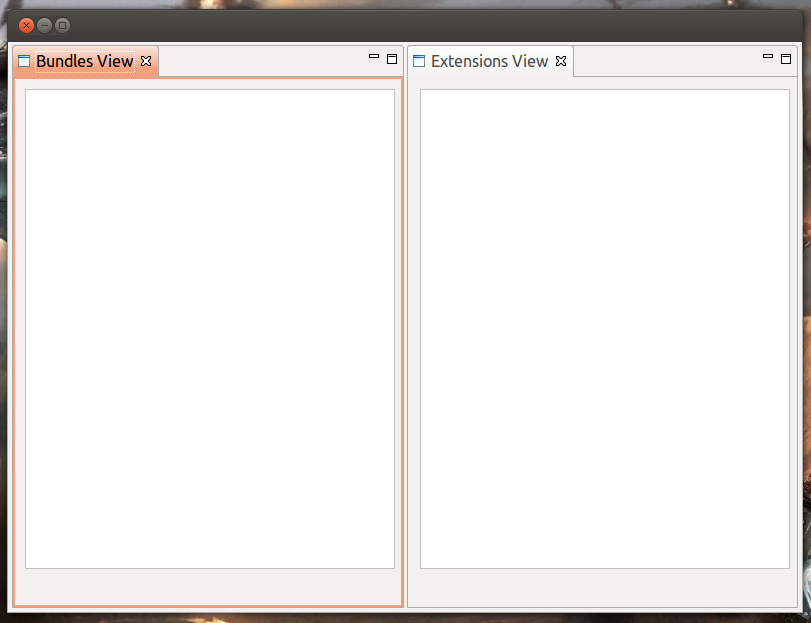Select the Bundles View tab

point(85,61)
